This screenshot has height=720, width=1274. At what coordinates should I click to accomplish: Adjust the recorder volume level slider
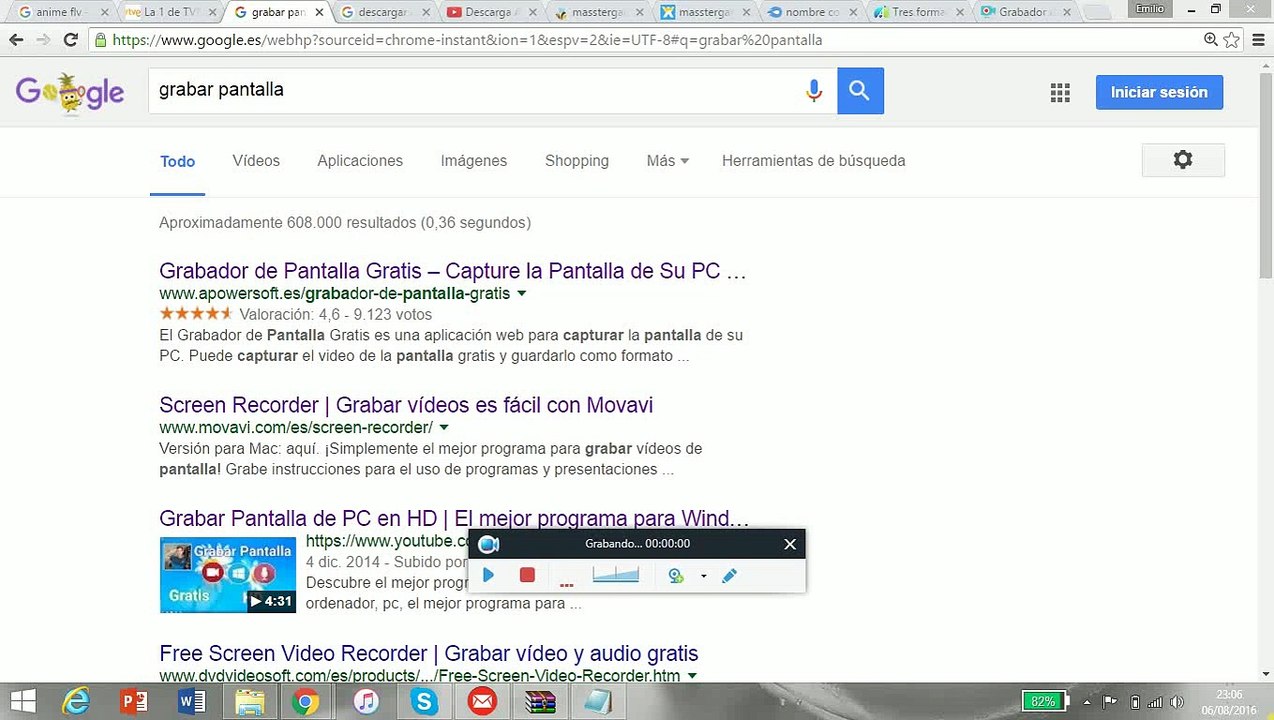pyautogui.click(x=615, y=575)
